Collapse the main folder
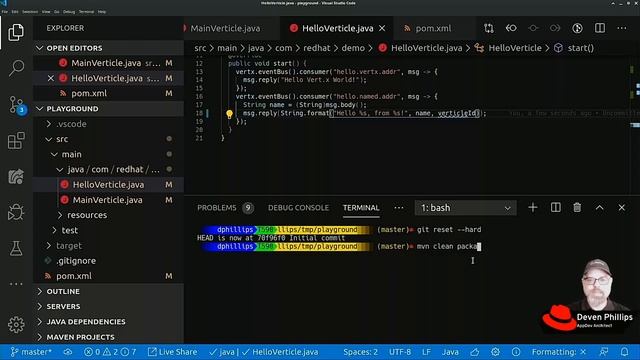The height and width of the screenshot is (360, 640). pos(109,154)
